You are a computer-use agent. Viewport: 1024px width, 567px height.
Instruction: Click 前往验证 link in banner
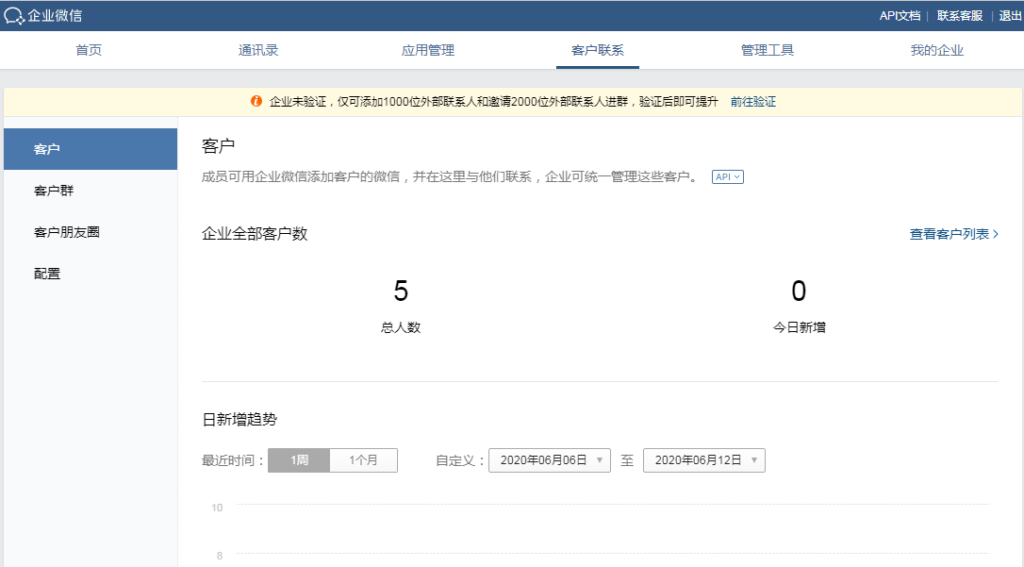pyautogui.click(x=753, y=102)
